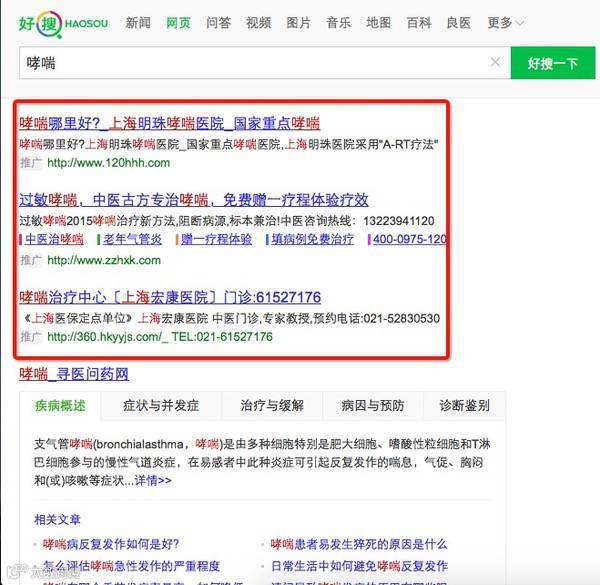Open the 新闻 news tab

click(138, 23)
